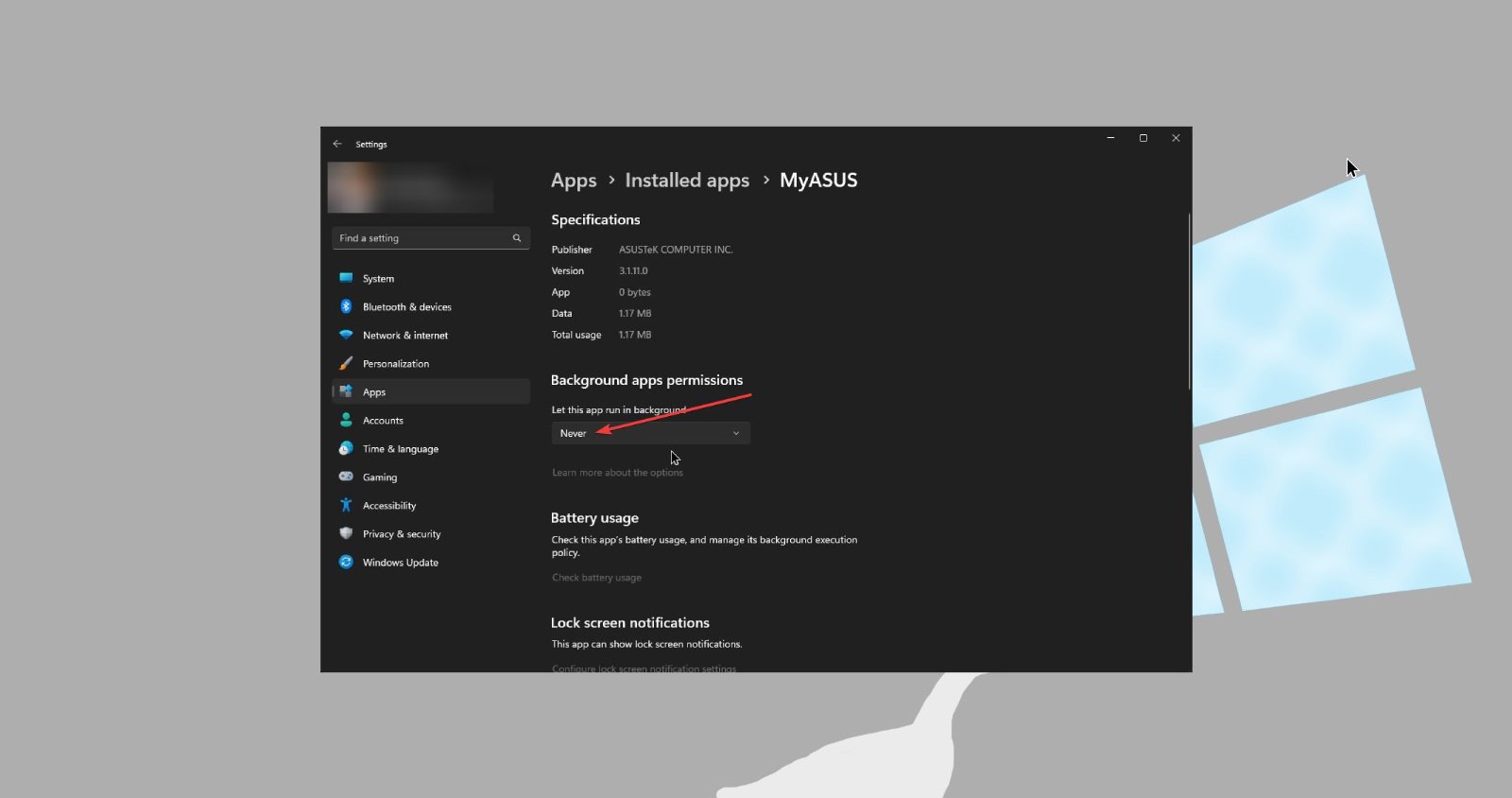Open Configure lock screen notification settings link
The height and width of the screenshot is (798, 1512).
click(644, 668)
